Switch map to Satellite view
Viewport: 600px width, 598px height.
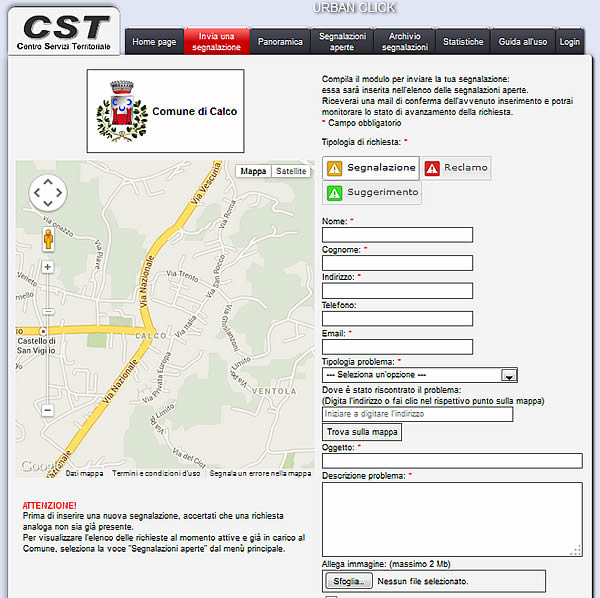coord(291,171)
